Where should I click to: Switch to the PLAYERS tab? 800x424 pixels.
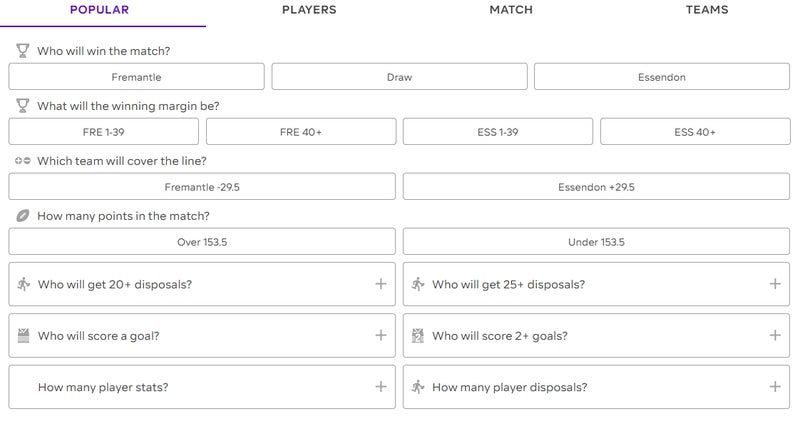pos(309,10)
